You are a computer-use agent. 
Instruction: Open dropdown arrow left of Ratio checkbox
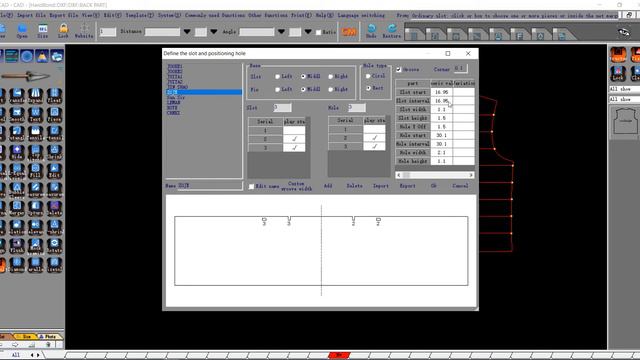click(x=308, y=32)
